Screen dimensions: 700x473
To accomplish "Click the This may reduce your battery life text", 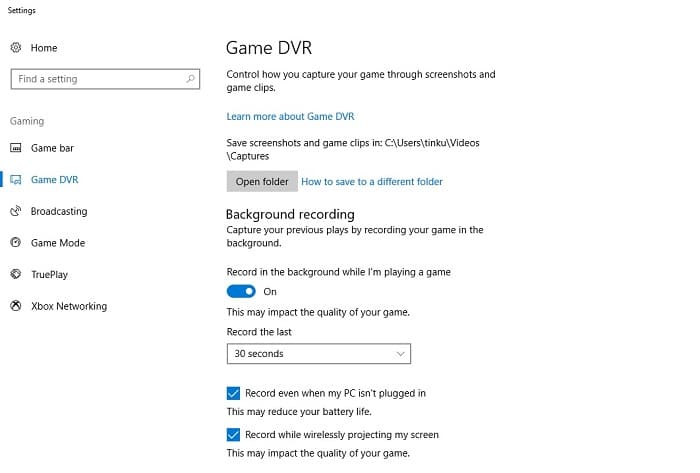I will tap(299, 411).
